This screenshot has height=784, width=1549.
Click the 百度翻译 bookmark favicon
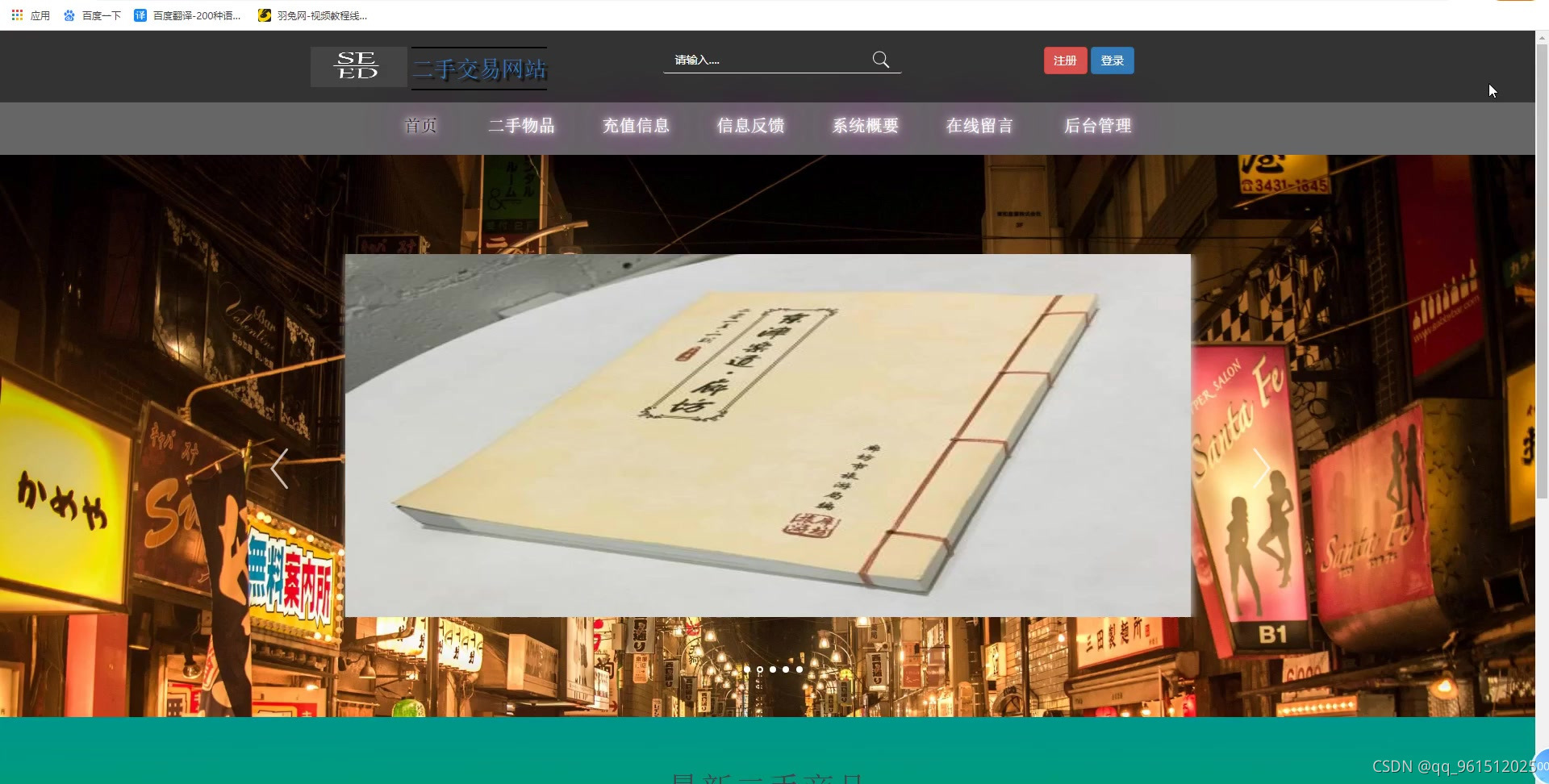(x=140, y=15)
